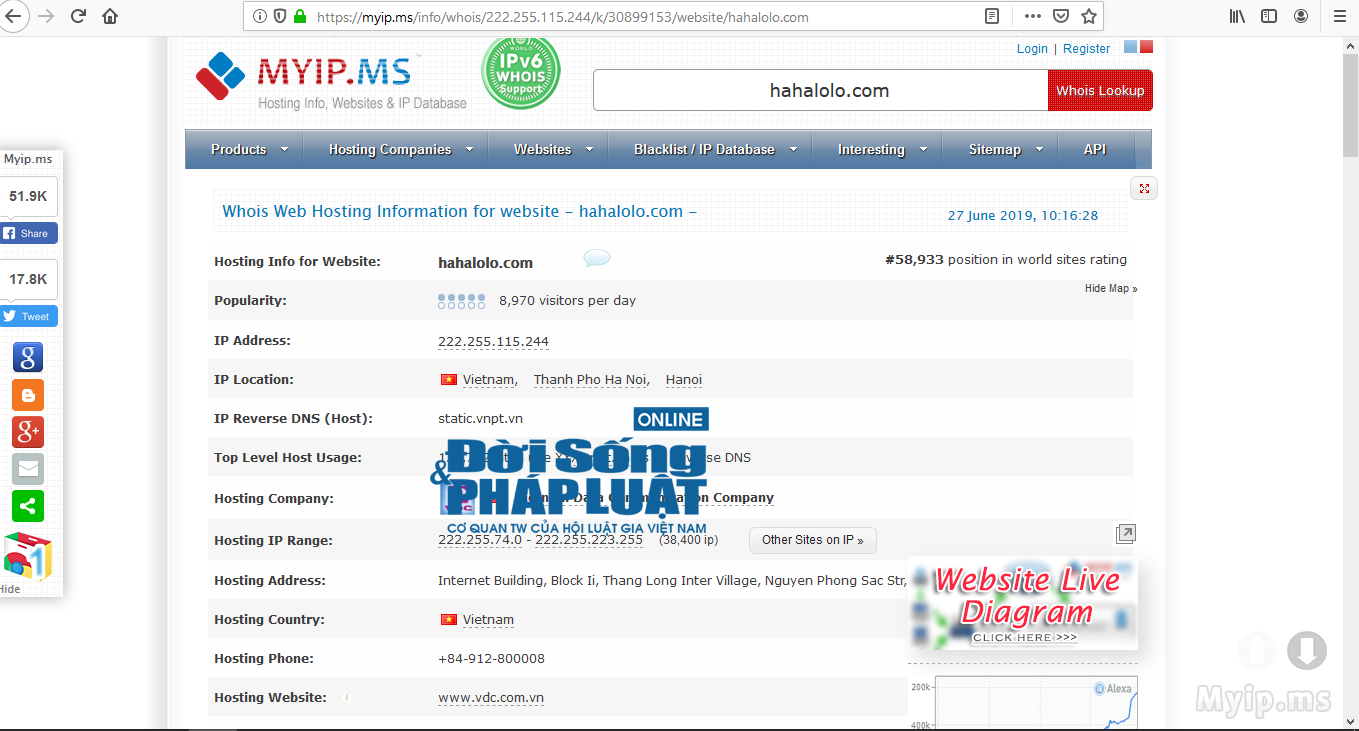Viewport: 1359px width, 731px height.
Task: Click Hide Map to collapse the map
Action: tap(1110, 288)
